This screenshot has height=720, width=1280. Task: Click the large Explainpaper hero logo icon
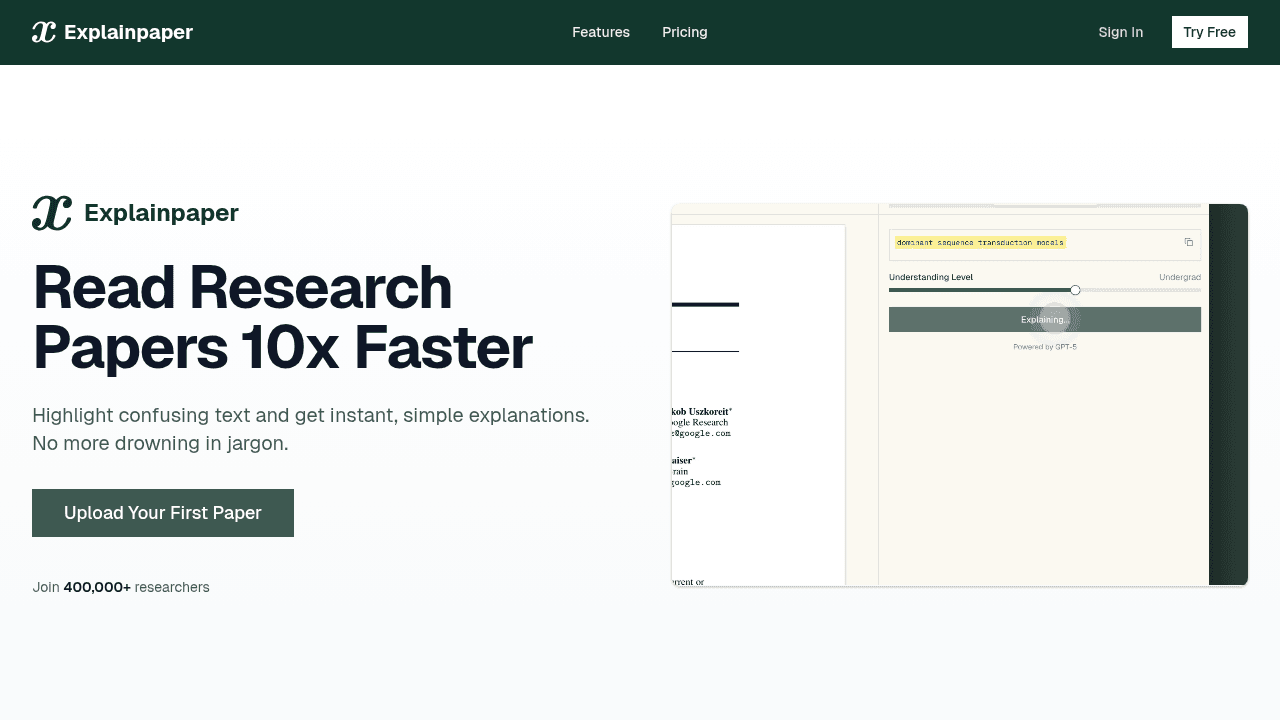tap(52, 213)
